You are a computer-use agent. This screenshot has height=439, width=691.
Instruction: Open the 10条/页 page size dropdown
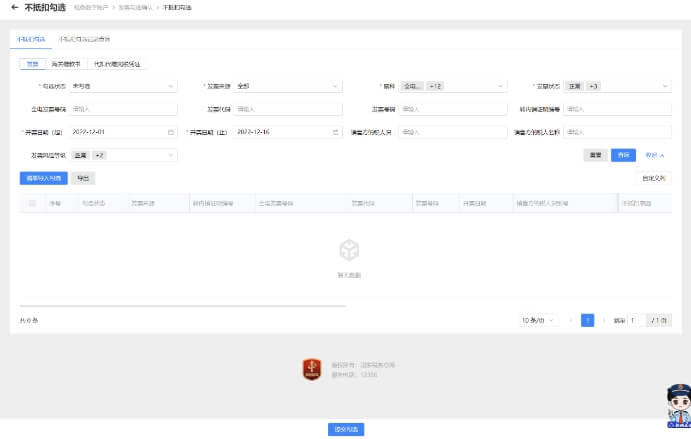click(x=538, y=320)
